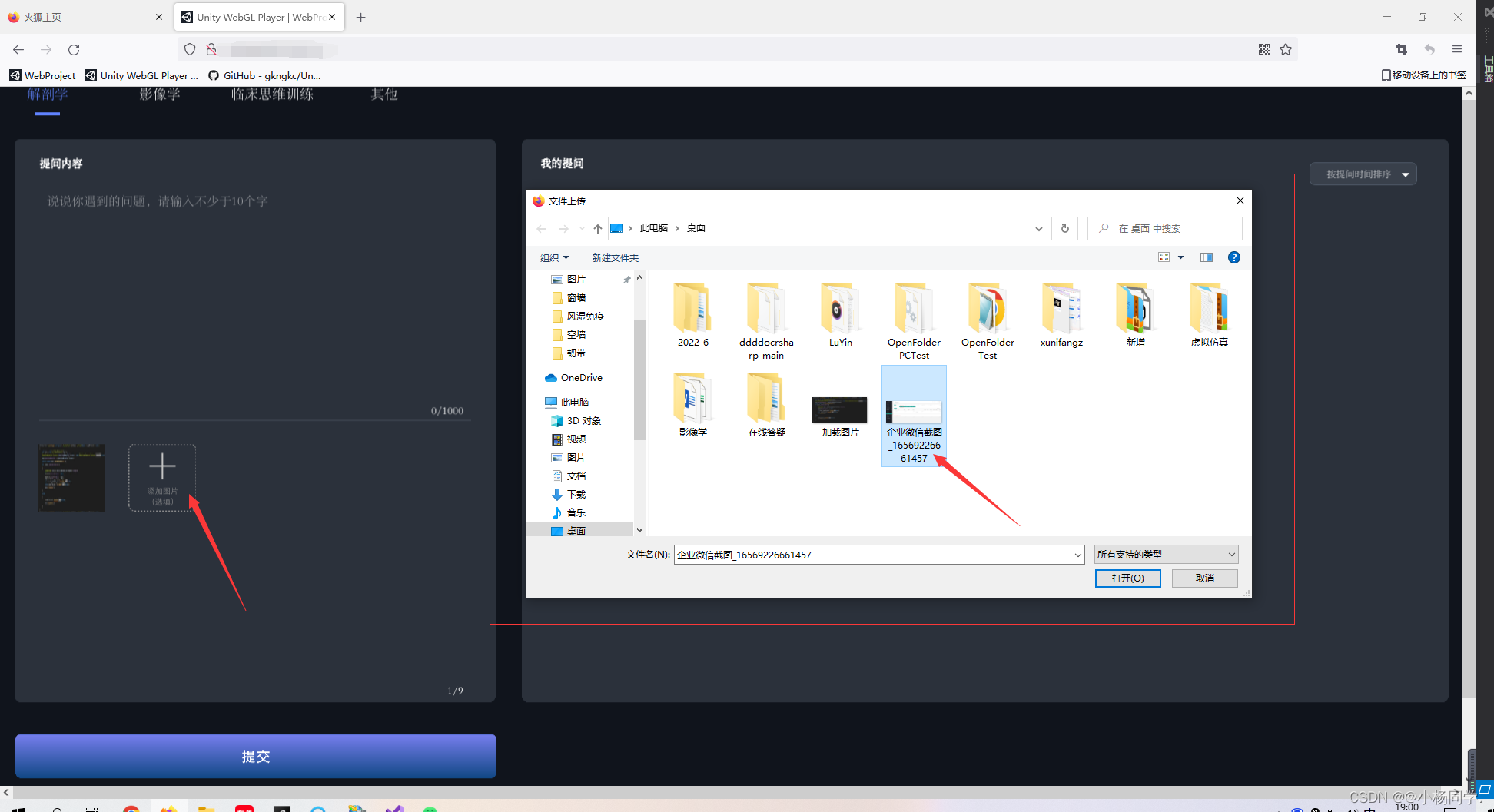The image size is (1494, 812).
Task: Click the dialog's forward arrow
Action: pos(564,228)
